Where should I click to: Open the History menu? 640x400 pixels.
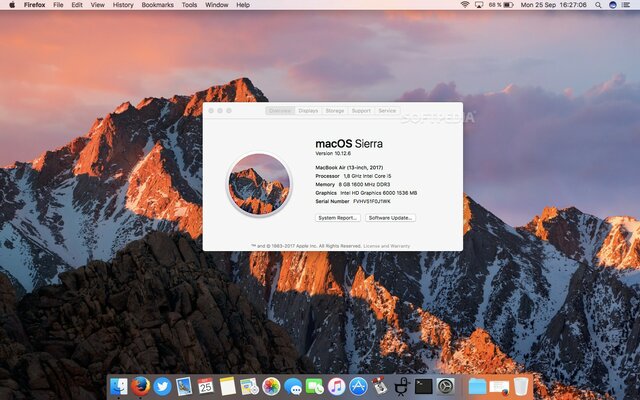(x=123, y=5)
